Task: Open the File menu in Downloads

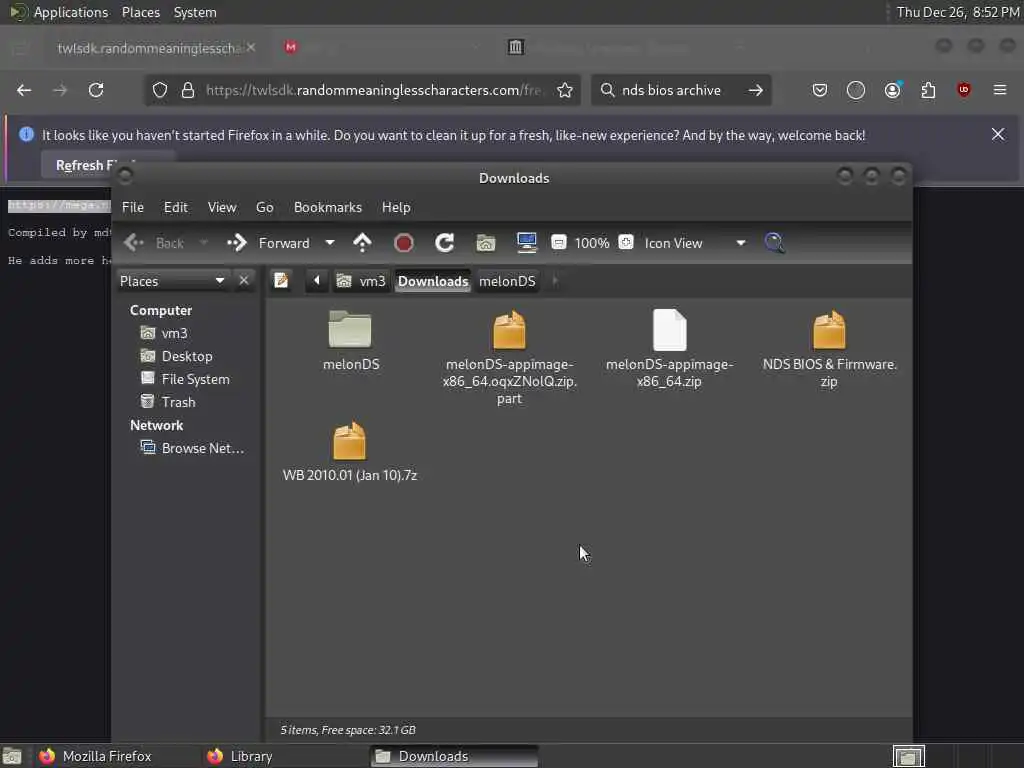Action: [x=133, y=207]
